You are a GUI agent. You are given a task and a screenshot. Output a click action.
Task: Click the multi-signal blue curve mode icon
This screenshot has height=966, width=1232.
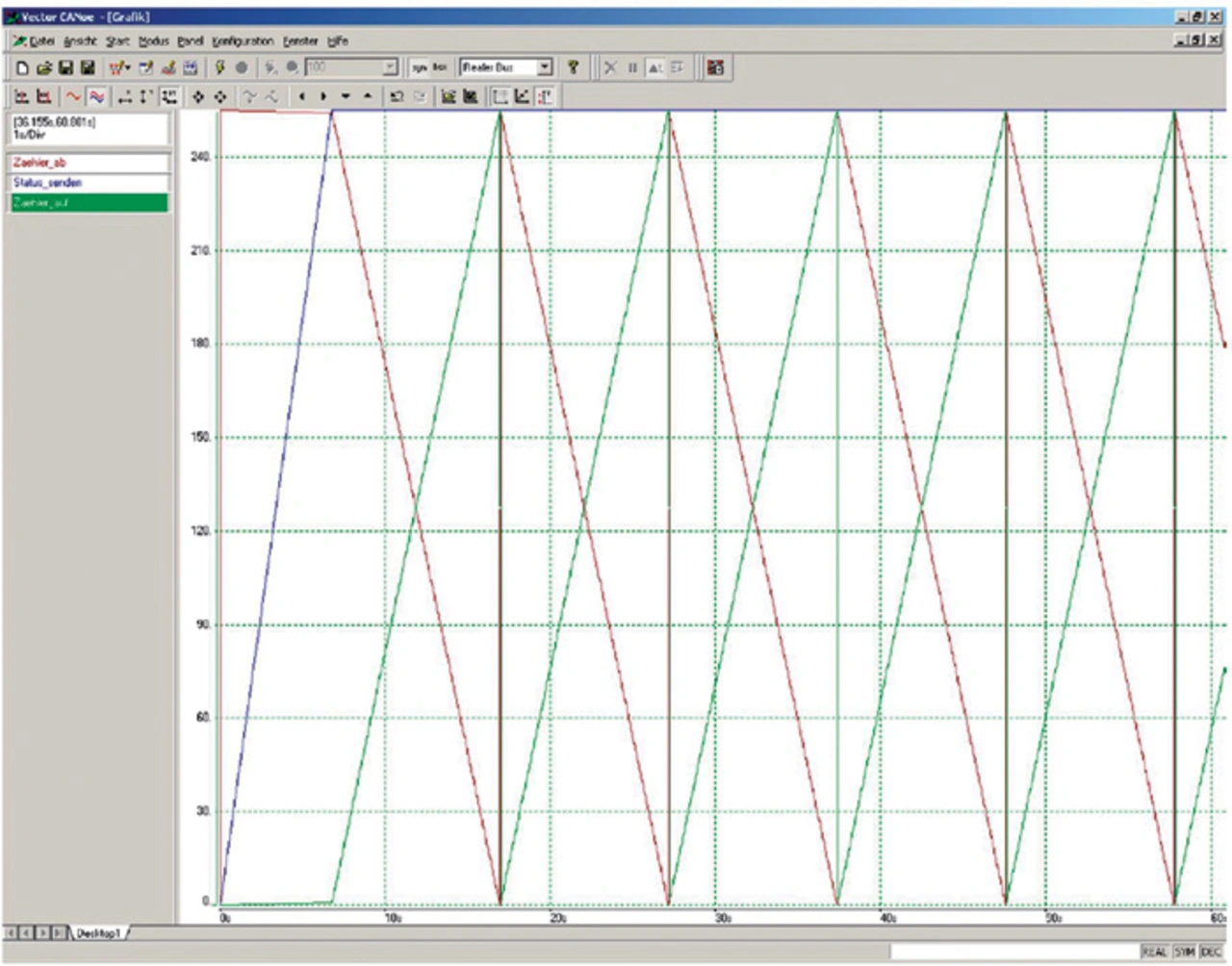click(96, 96)
